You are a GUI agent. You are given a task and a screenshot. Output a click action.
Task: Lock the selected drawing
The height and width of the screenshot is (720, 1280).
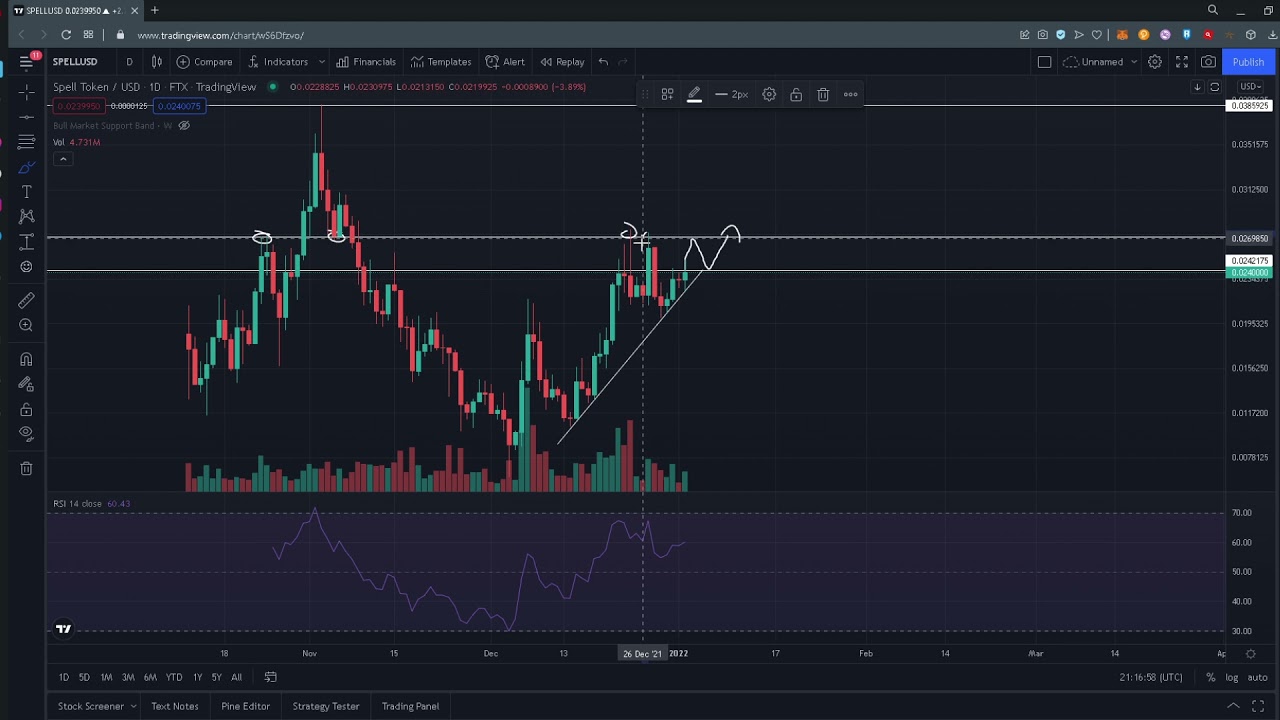tap(796, 94)
